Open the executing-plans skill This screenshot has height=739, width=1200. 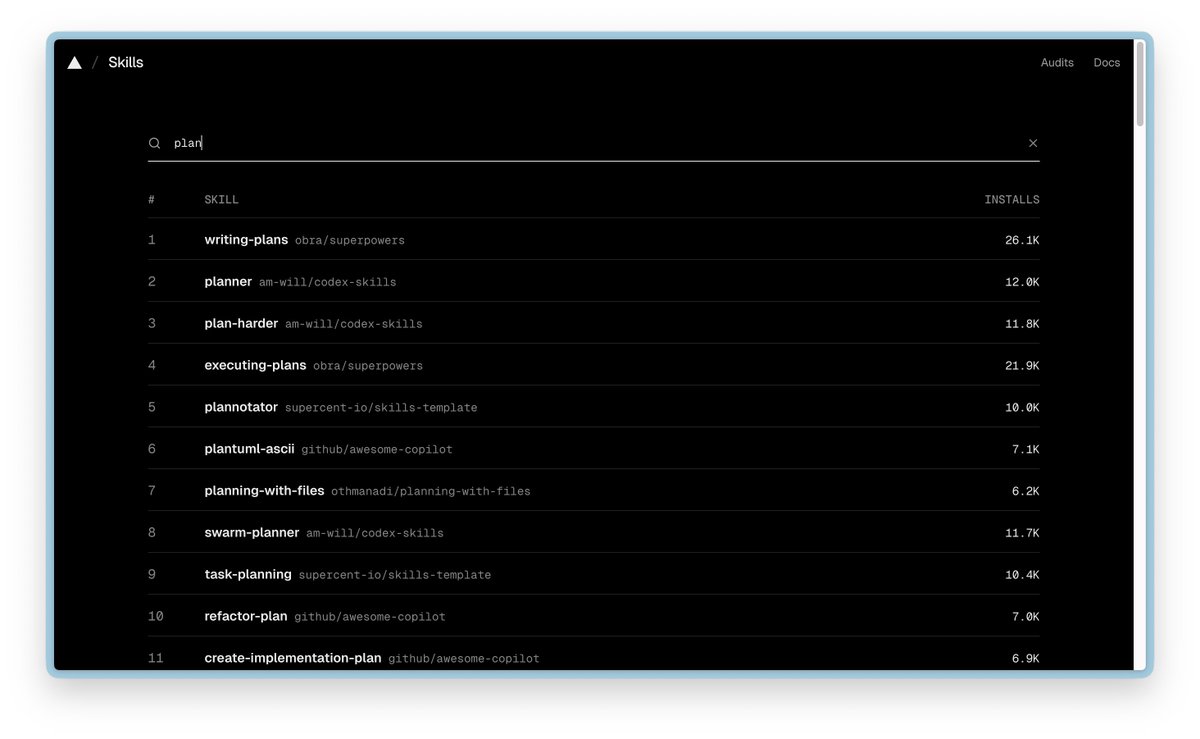(255, 366)
